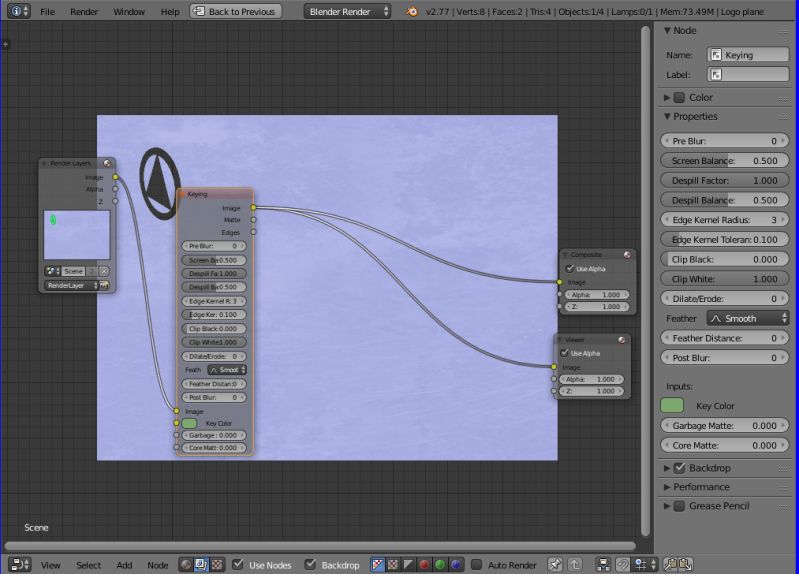Click the pin node tree icon
Image resolution: width=799 pixels, height=574 pixels.
(x=555, y=564)
